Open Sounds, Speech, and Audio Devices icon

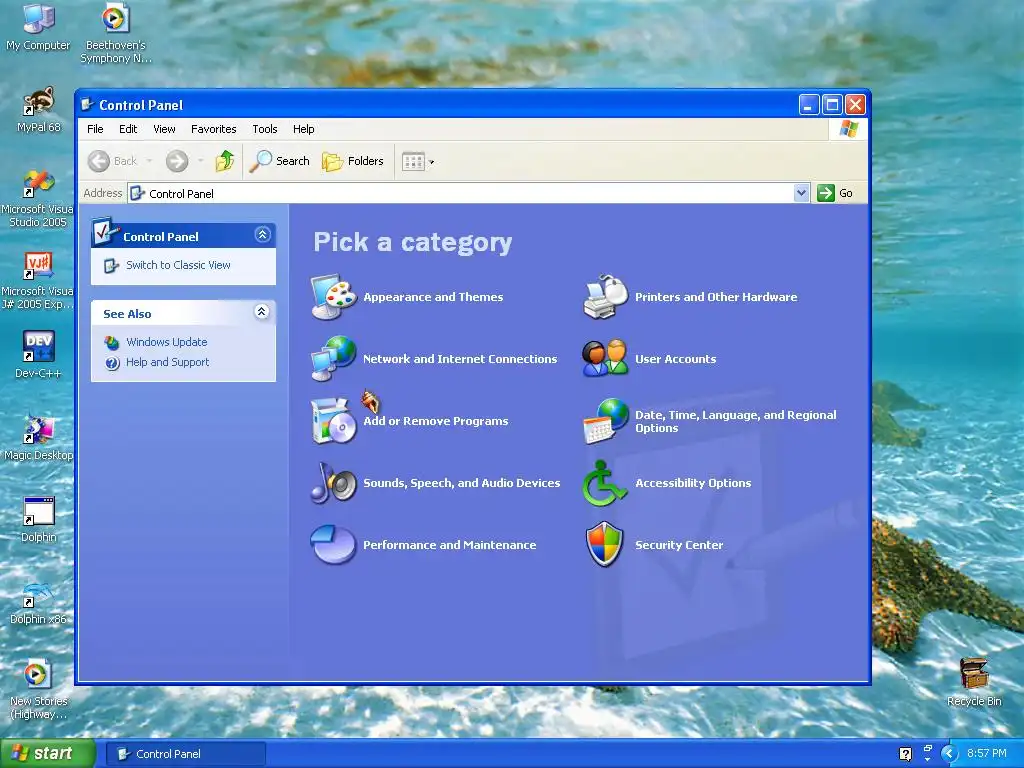point(334,483)
